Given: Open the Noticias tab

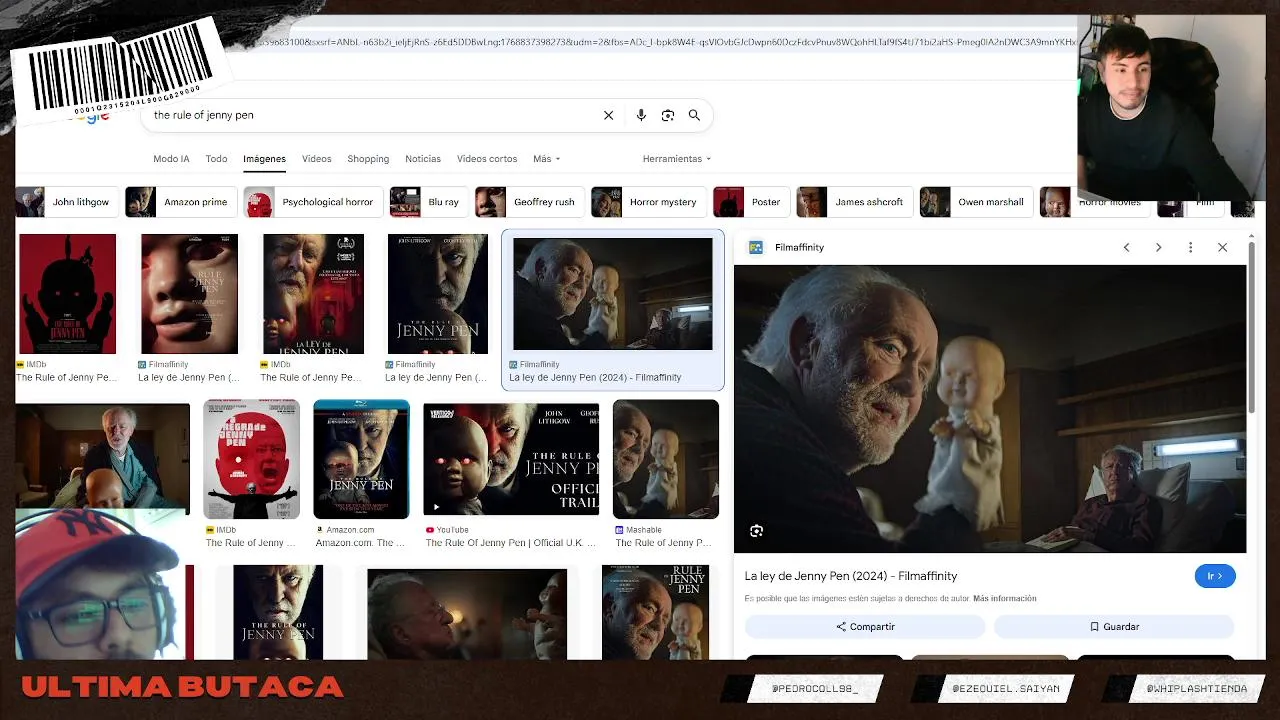Looking at the screenshot, I should (423, 159).
